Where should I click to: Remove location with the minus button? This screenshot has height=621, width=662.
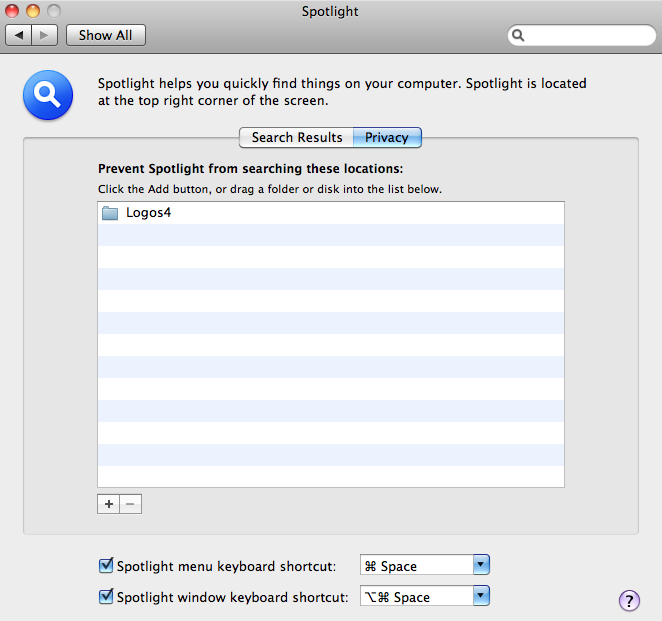tap(130, 504)
